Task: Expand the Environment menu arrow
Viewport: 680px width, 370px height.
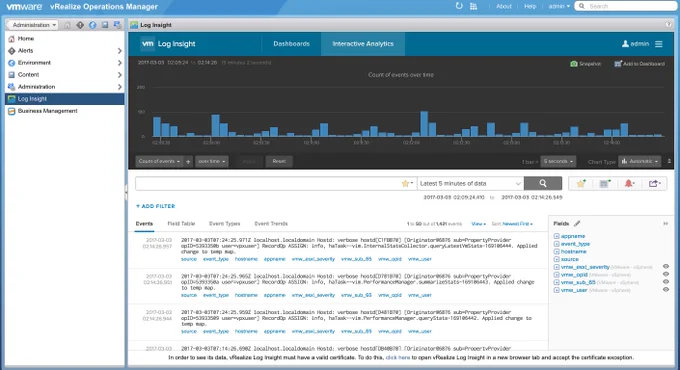Action: pos(119,63)
